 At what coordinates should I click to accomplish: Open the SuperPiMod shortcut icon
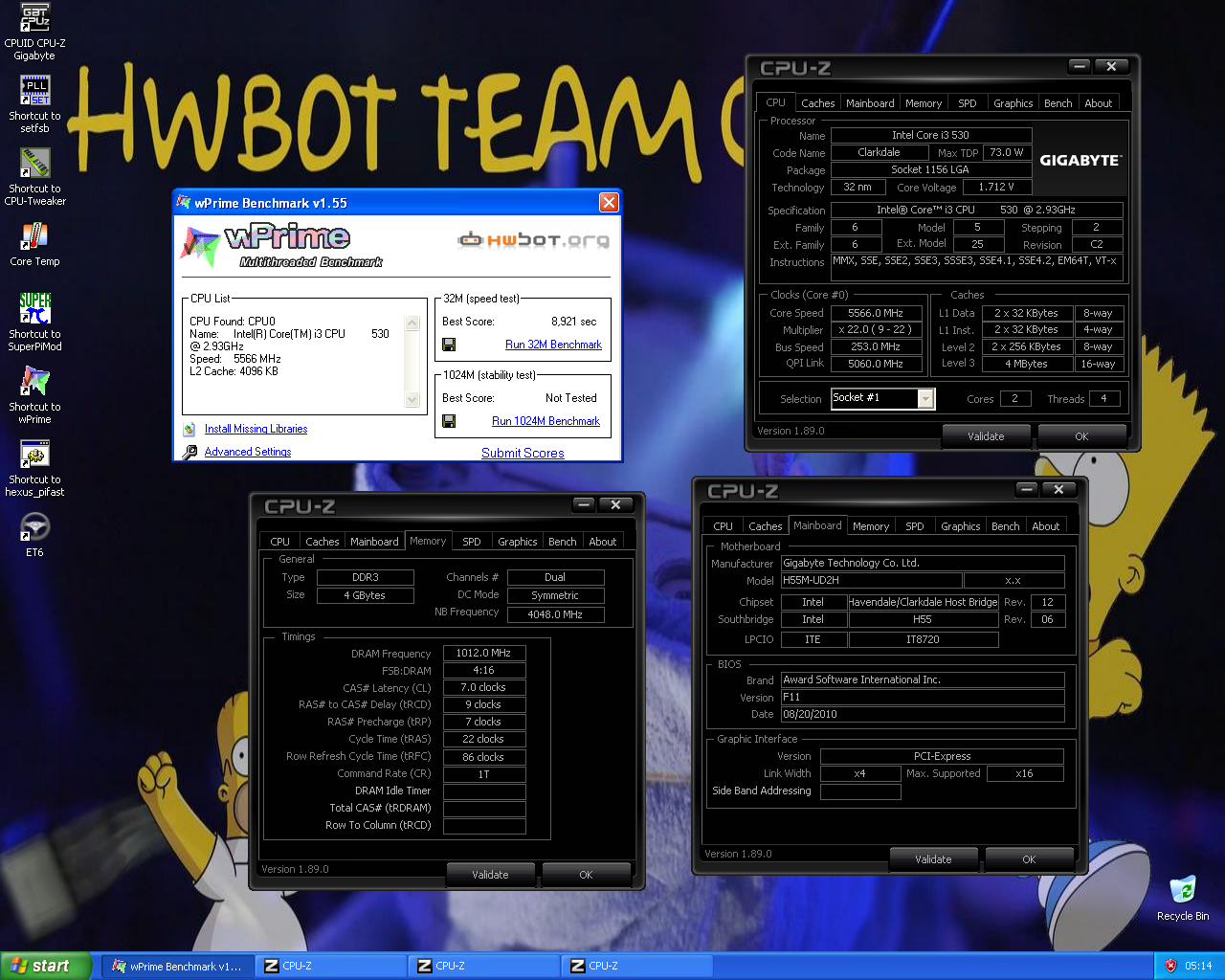point(34,308)
